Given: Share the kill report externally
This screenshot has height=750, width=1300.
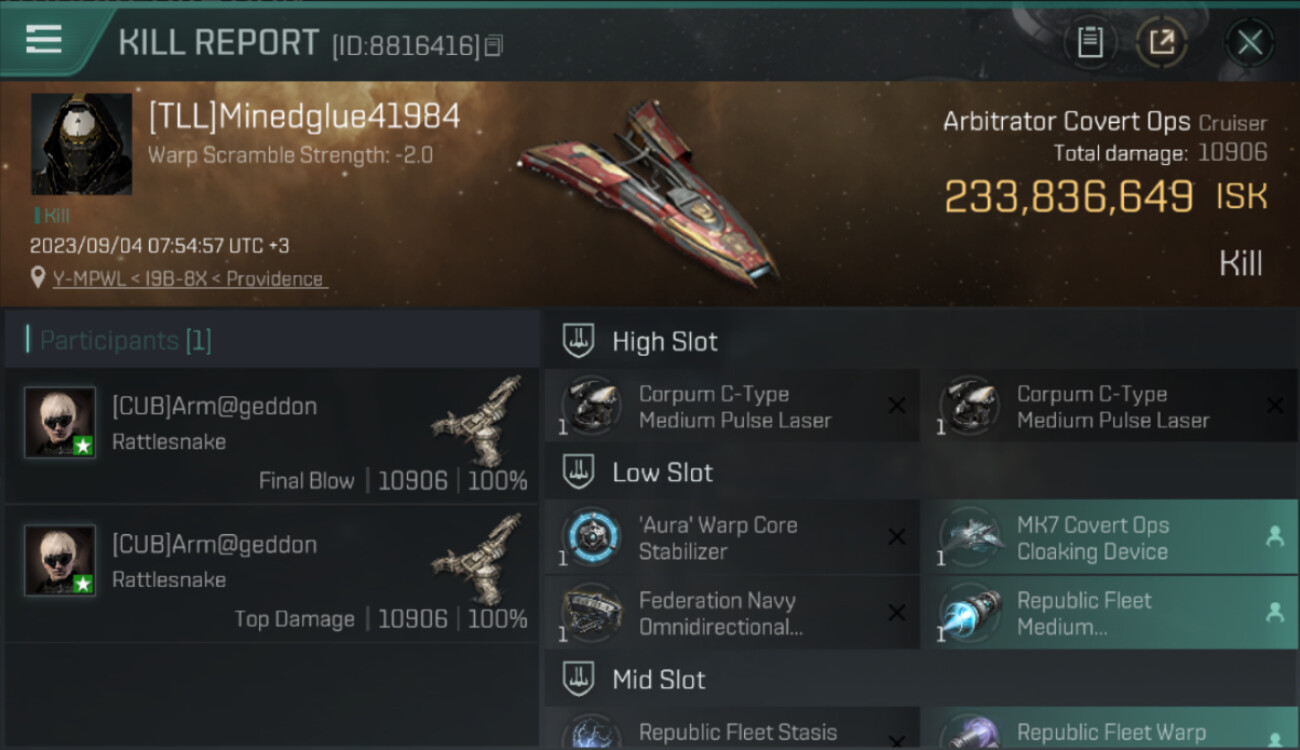Looking at the screenshot, I should tap(1161, 43).
